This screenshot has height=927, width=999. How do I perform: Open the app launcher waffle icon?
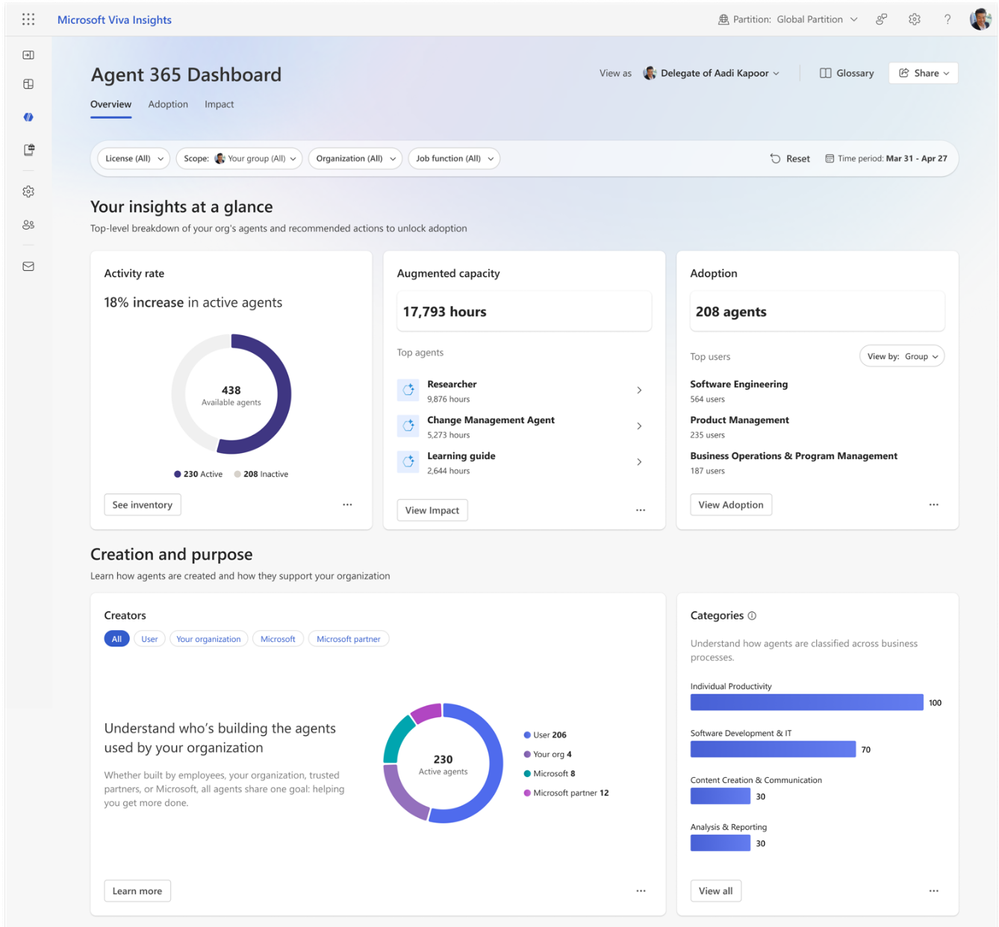[28, 19]
